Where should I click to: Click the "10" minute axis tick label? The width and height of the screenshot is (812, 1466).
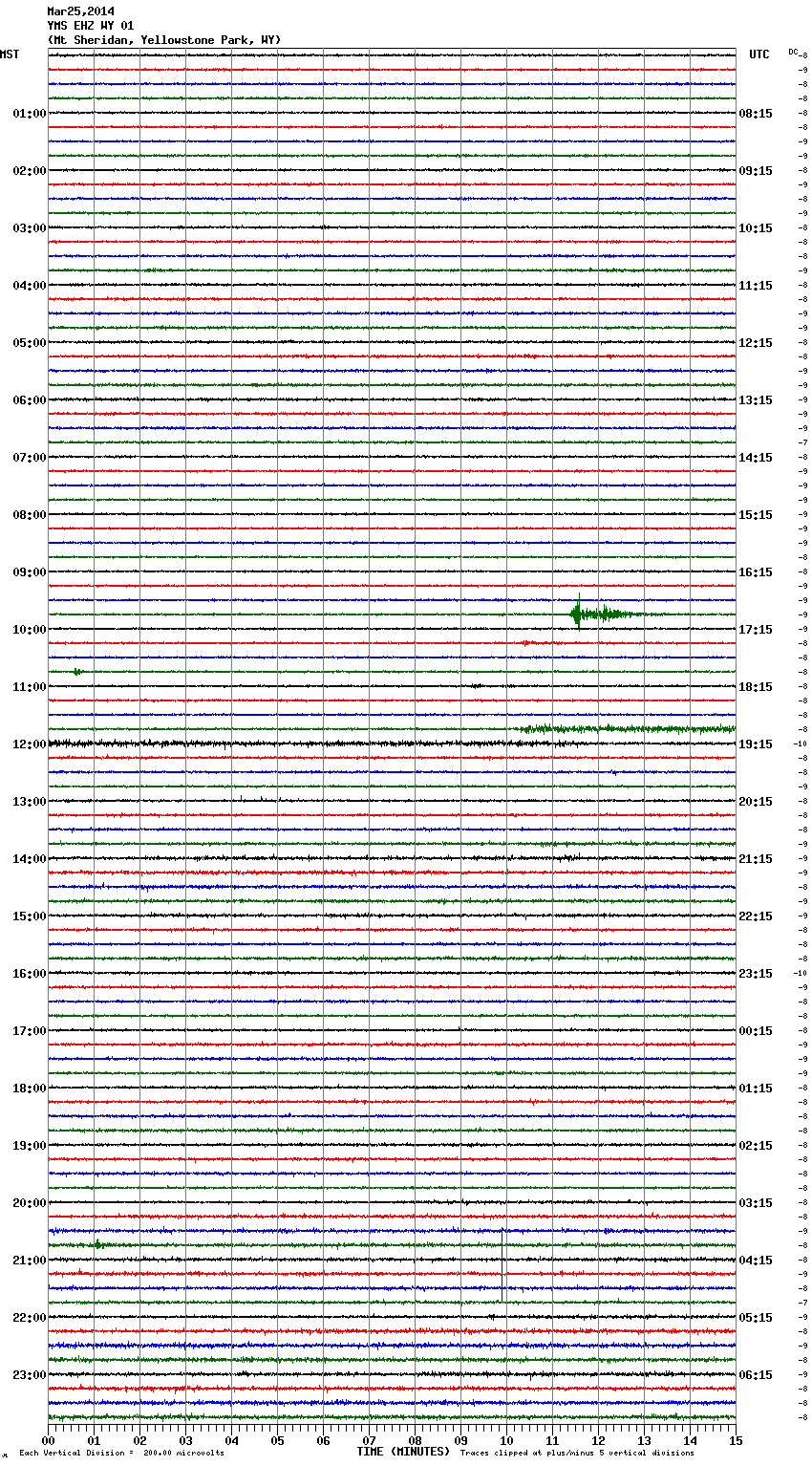point(507,1440)
